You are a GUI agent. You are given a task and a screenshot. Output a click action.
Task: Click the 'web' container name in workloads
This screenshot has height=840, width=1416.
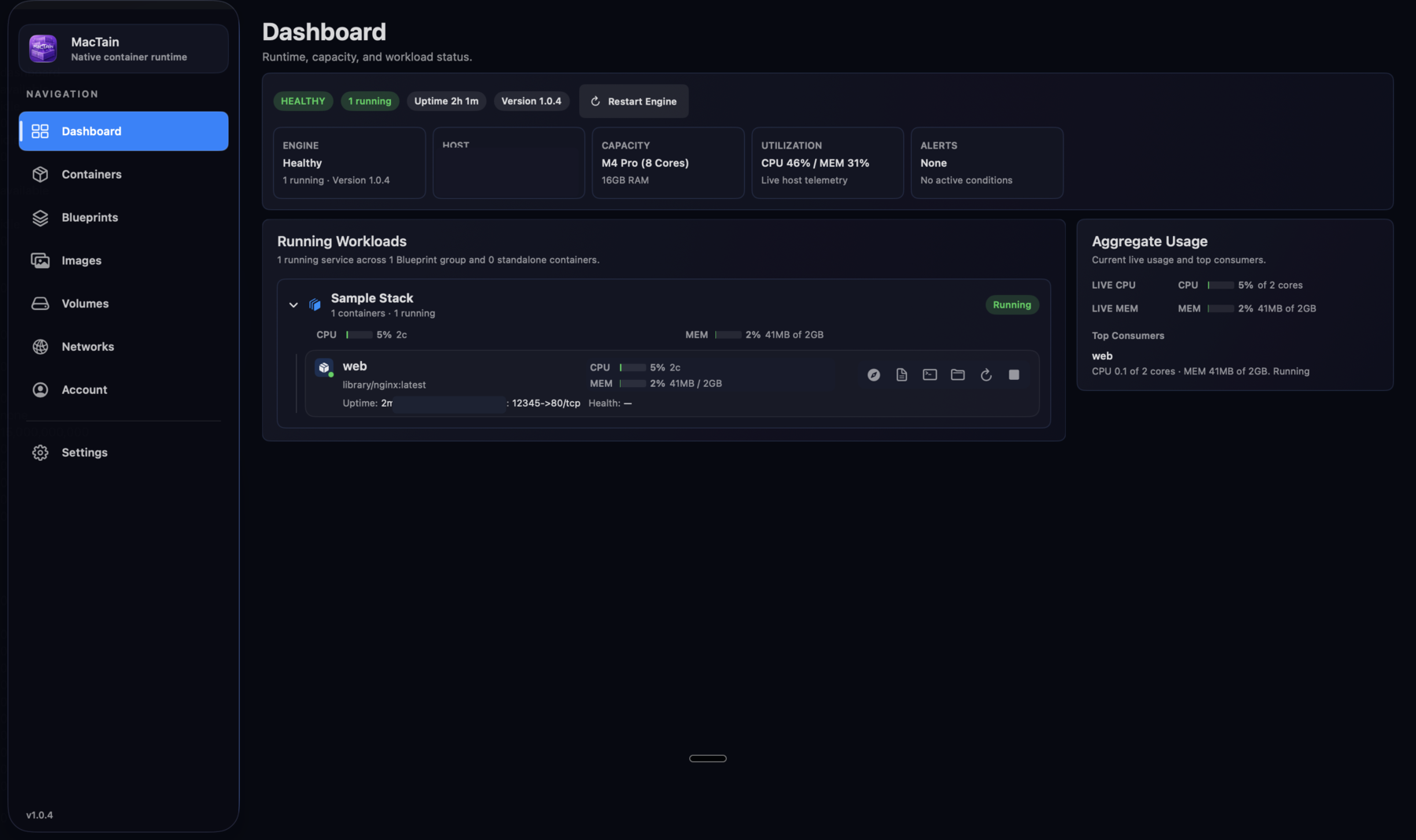(355, 367)
